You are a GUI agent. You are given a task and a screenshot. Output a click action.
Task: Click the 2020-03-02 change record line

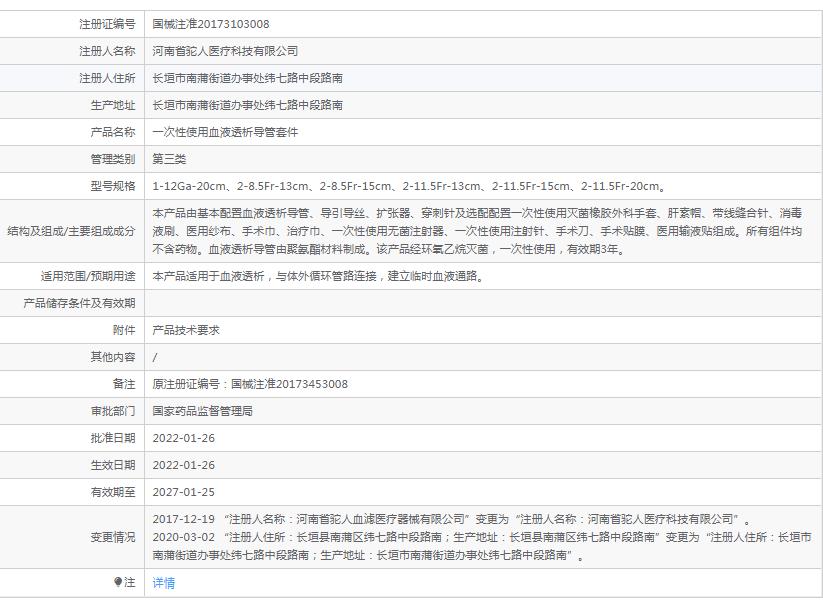(482, 546)
